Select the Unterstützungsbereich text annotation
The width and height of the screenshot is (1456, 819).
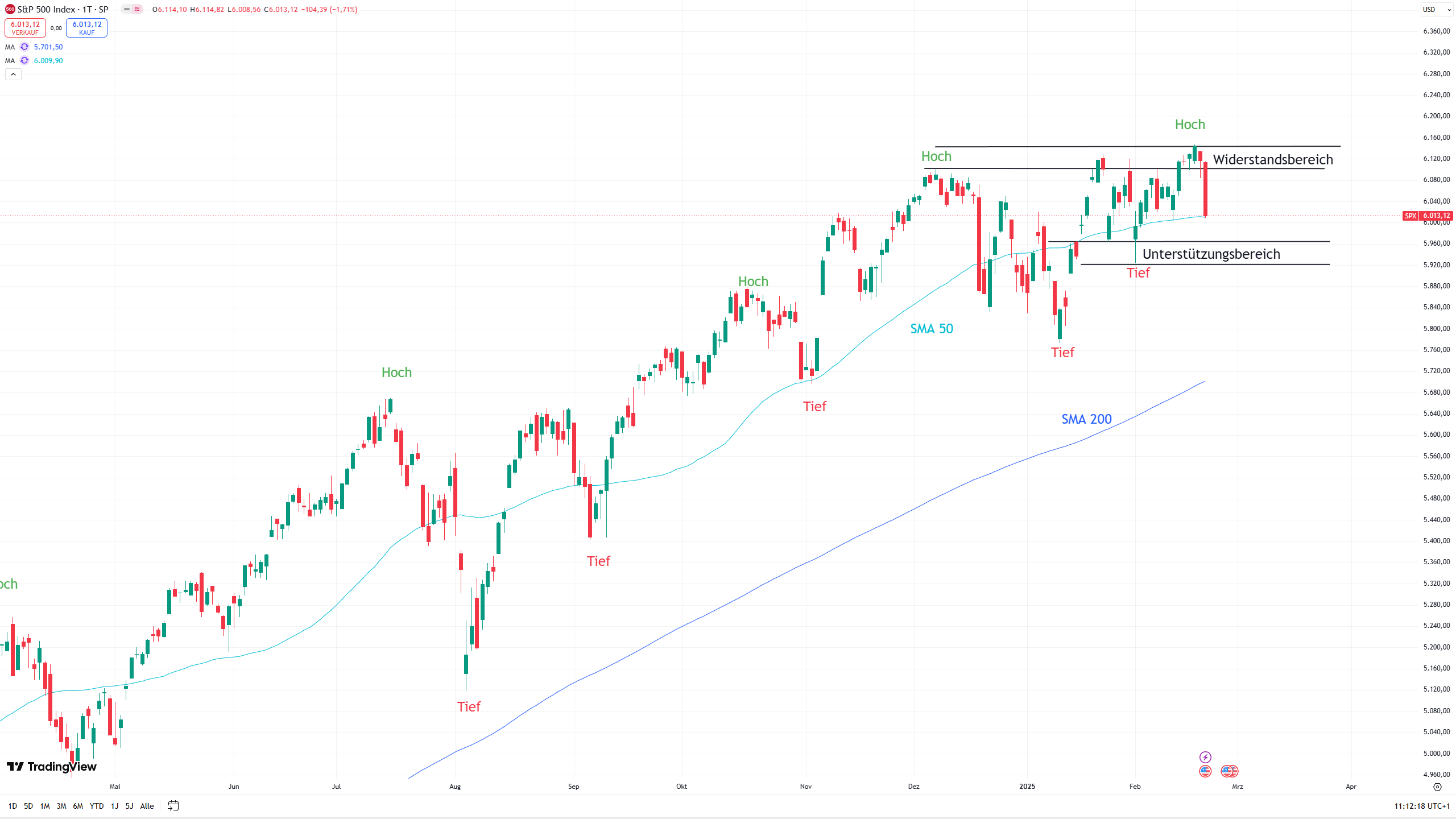(1211, 254)
